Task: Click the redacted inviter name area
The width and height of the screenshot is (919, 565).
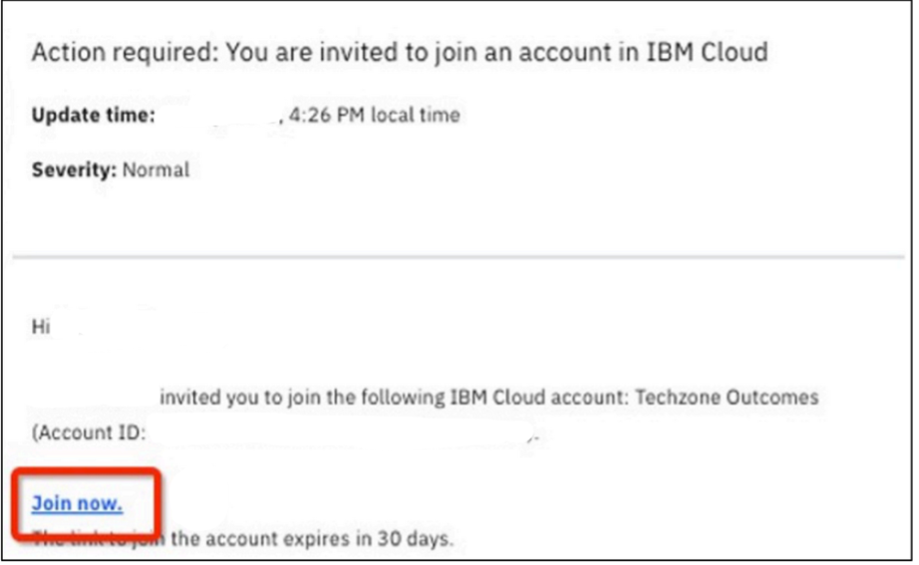Action: 93,398
